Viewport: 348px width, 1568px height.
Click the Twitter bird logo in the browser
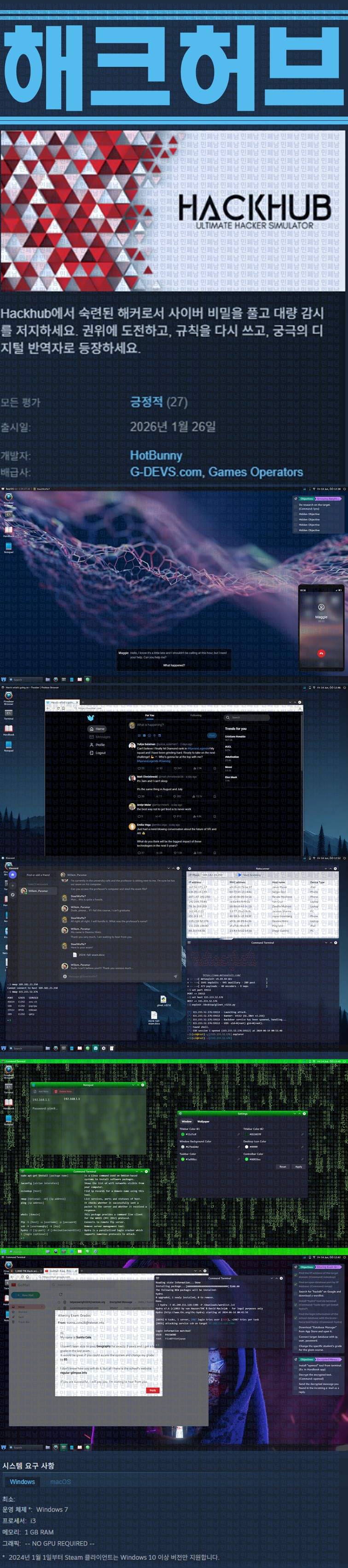pos(91,718)
